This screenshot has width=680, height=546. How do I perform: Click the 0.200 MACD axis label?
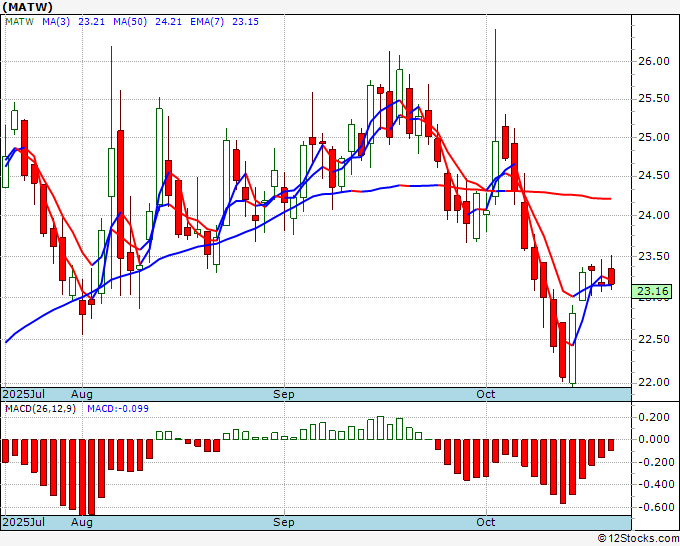point(654,418)
